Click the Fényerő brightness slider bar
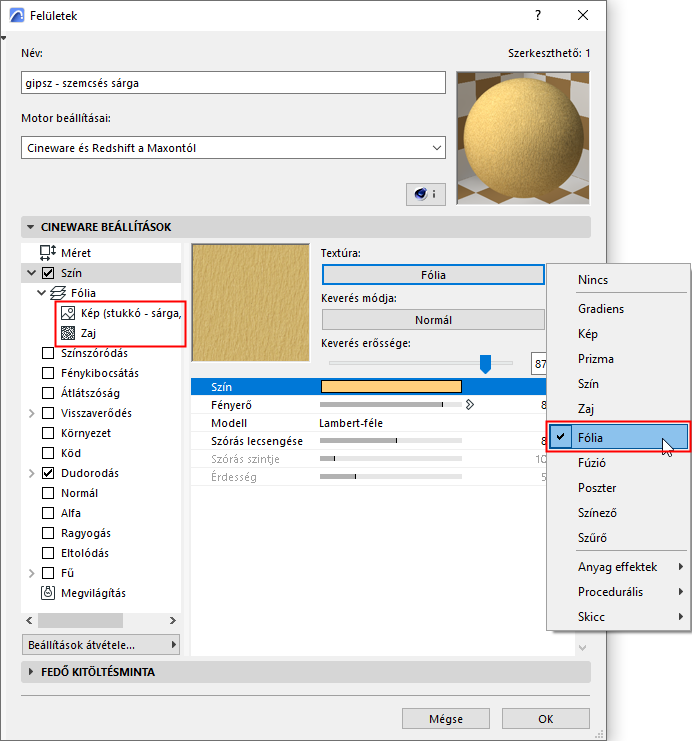This screenshot has width=692, height=741. 391,405
